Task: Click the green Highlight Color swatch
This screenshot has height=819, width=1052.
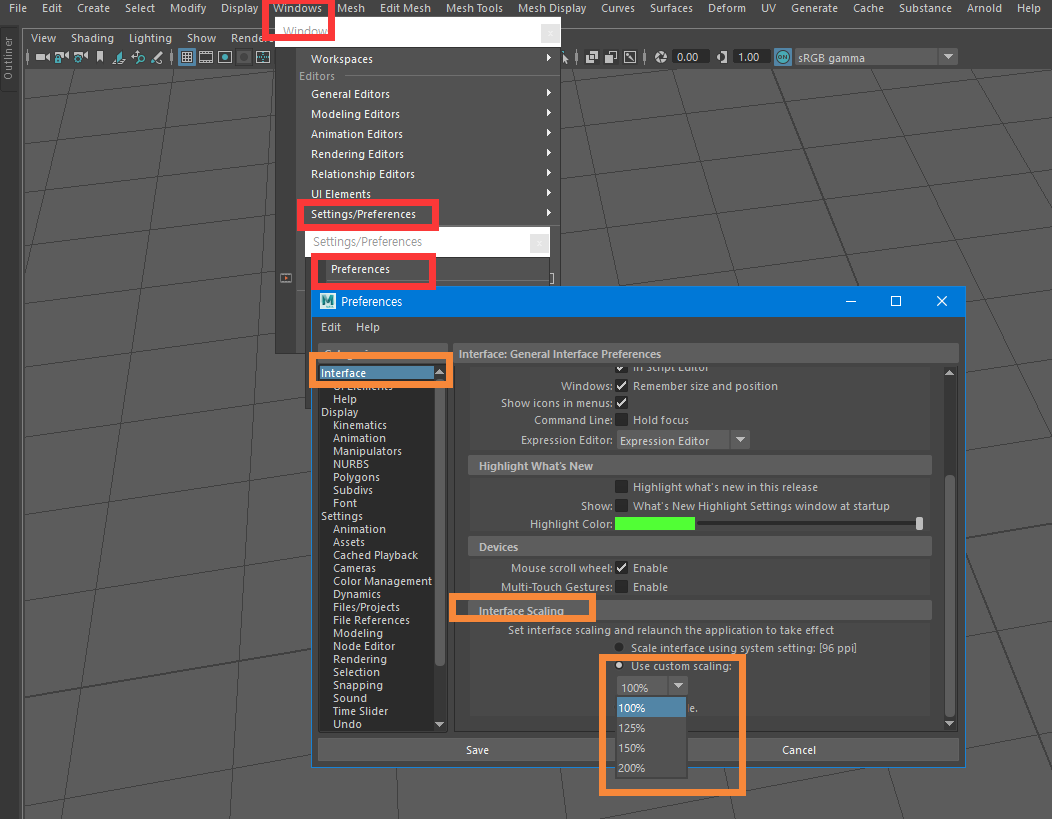Action: point(655,523)
